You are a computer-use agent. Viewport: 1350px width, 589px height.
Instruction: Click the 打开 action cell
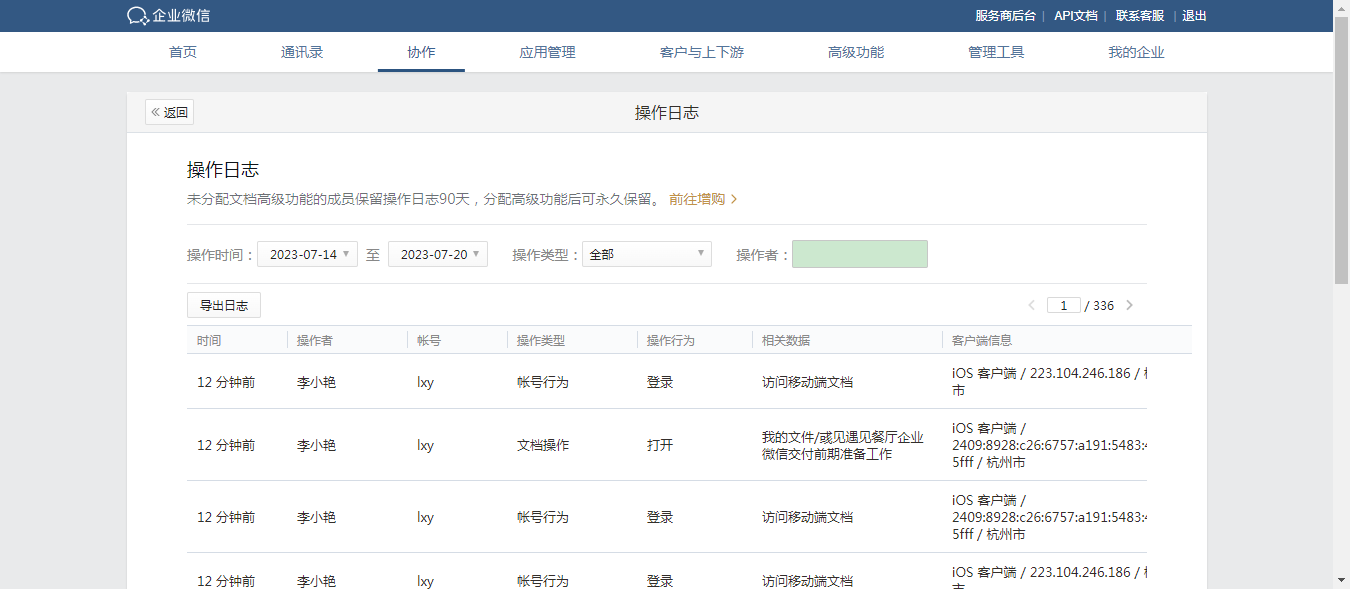tap(660, 445)
